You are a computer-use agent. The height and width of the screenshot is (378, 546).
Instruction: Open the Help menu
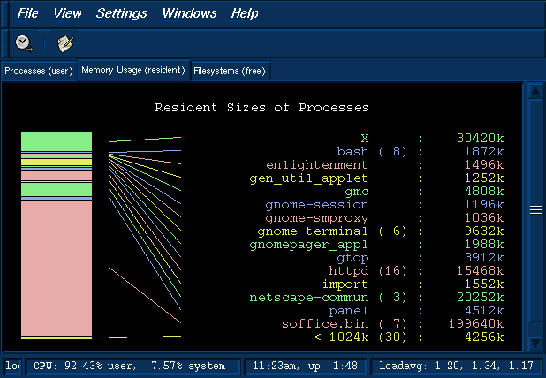(244, 14)
